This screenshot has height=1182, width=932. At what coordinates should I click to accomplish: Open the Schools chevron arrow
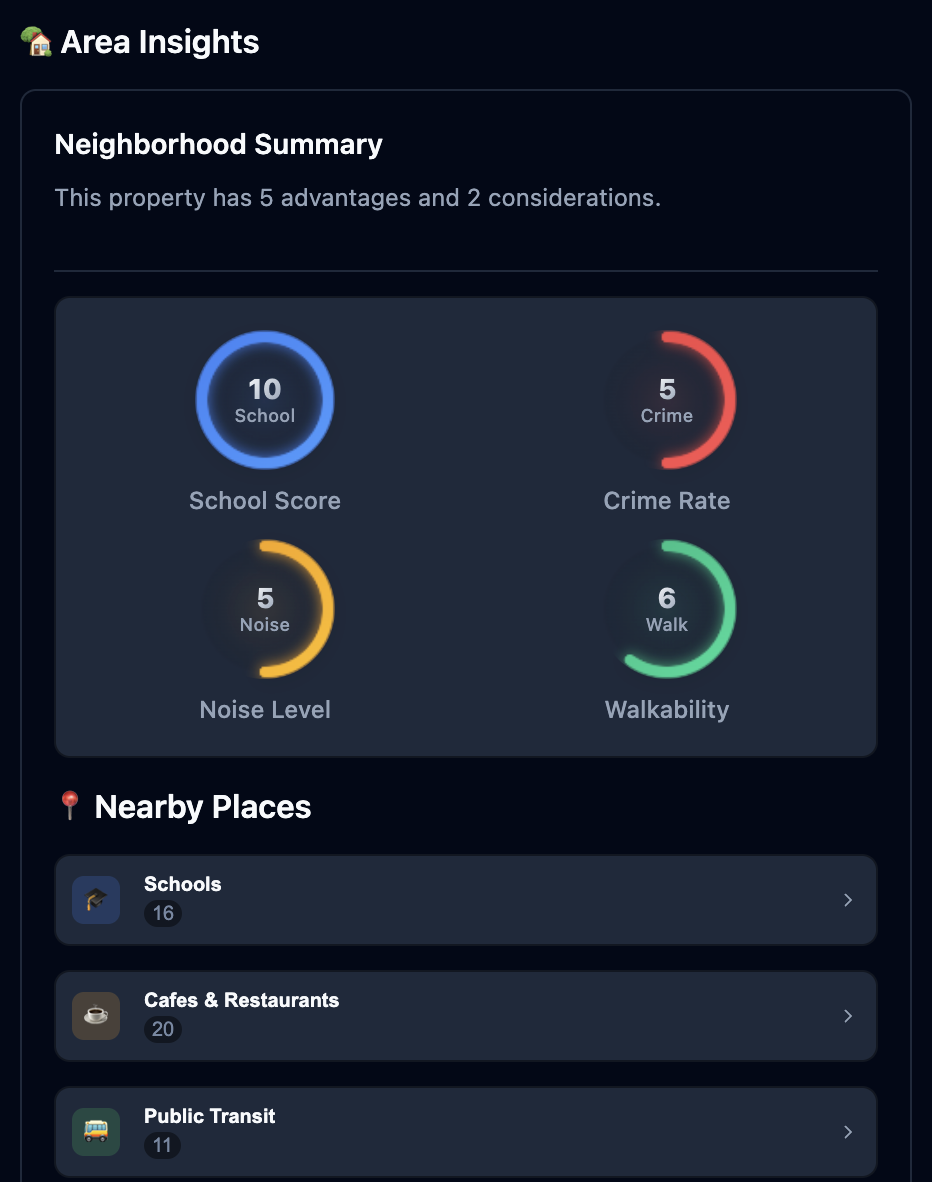(x=848, y=899)
